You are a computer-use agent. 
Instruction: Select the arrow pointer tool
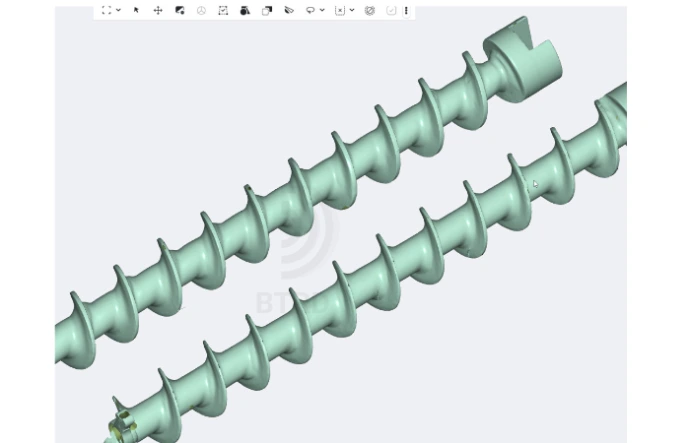136,10
